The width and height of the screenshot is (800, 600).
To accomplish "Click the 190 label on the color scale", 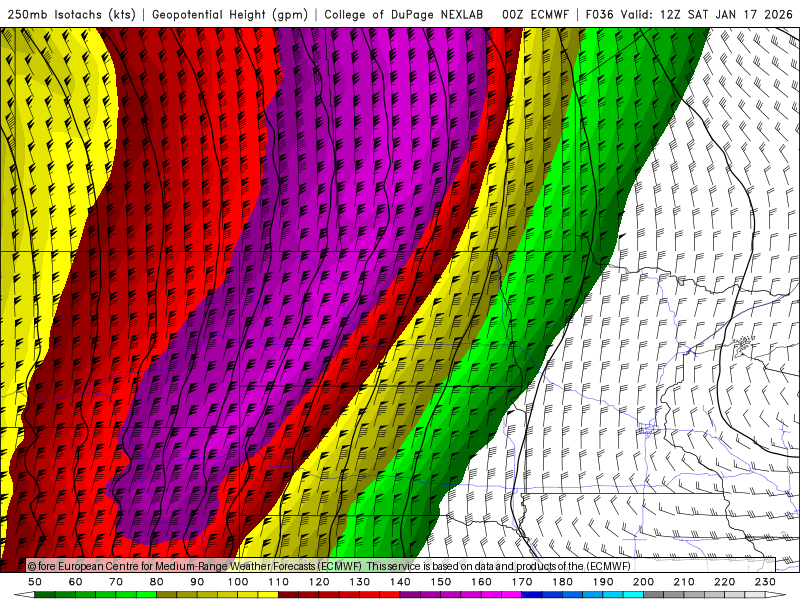I will 603,582.
